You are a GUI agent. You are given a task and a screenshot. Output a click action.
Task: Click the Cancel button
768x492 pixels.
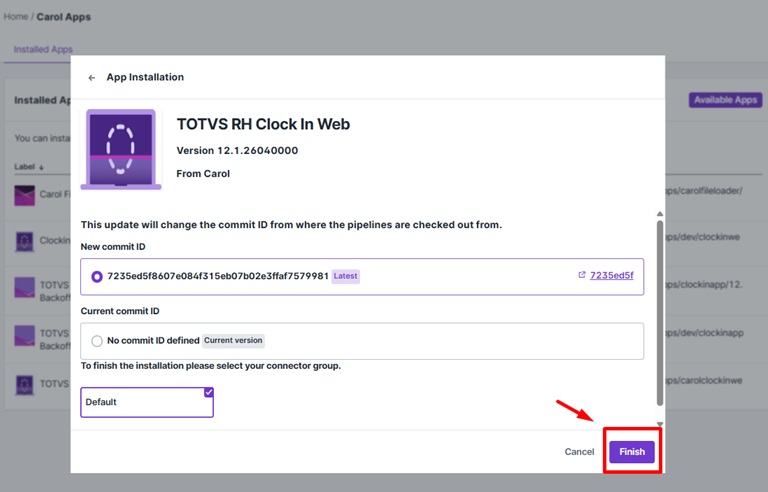[x=579, y=452]
